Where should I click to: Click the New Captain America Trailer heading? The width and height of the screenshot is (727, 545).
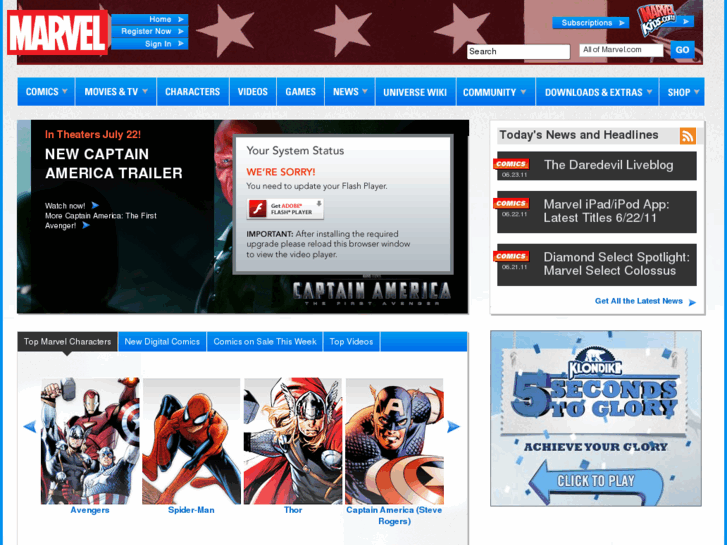click(114, 163)
